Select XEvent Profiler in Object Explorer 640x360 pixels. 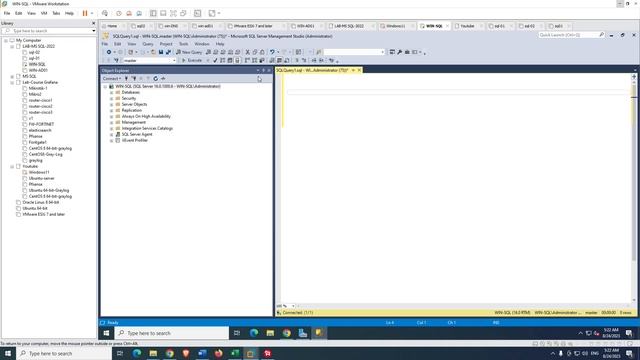click(x=134, y=140)
